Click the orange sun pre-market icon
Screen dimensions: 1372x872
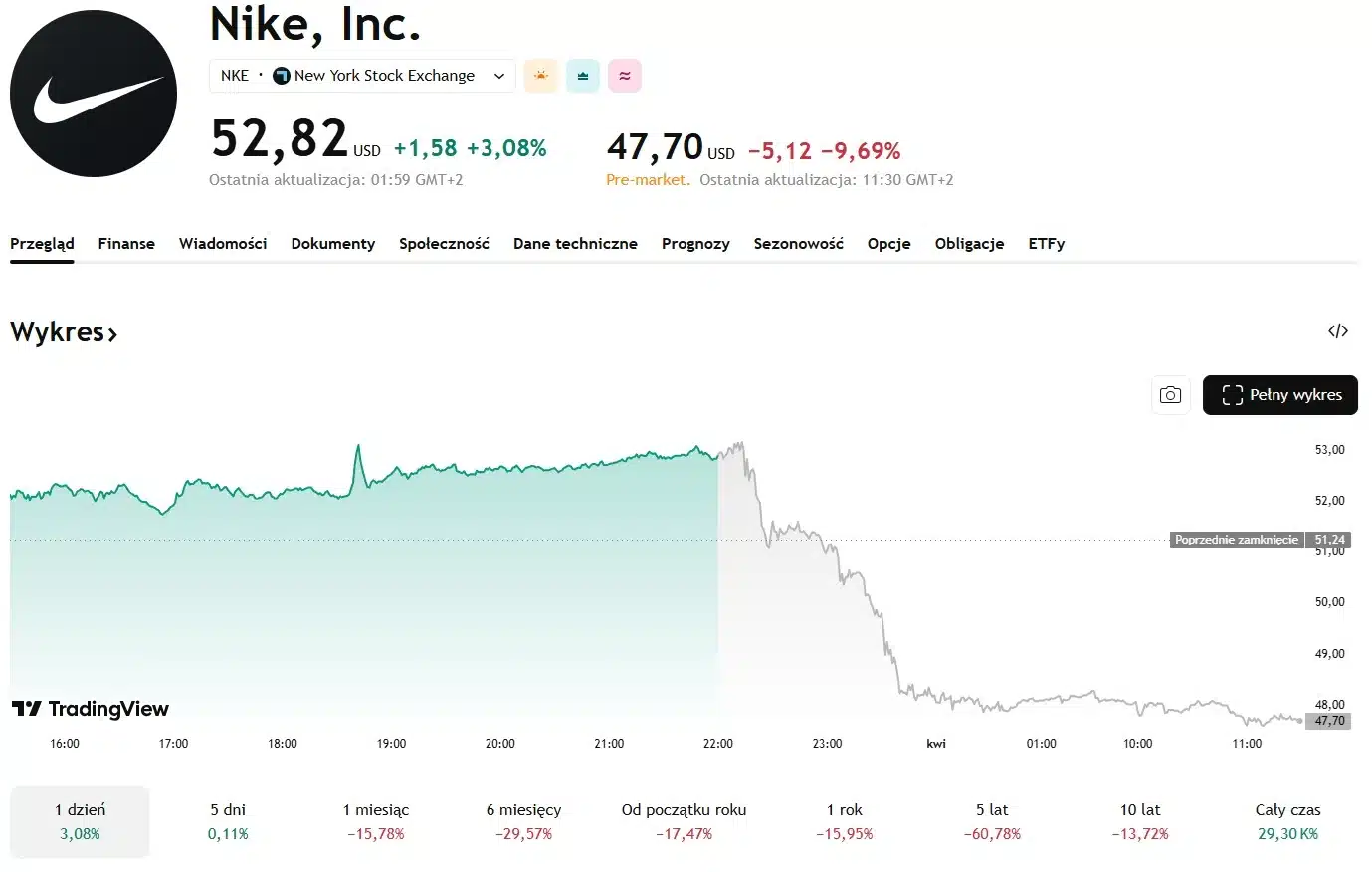[540, 76]
